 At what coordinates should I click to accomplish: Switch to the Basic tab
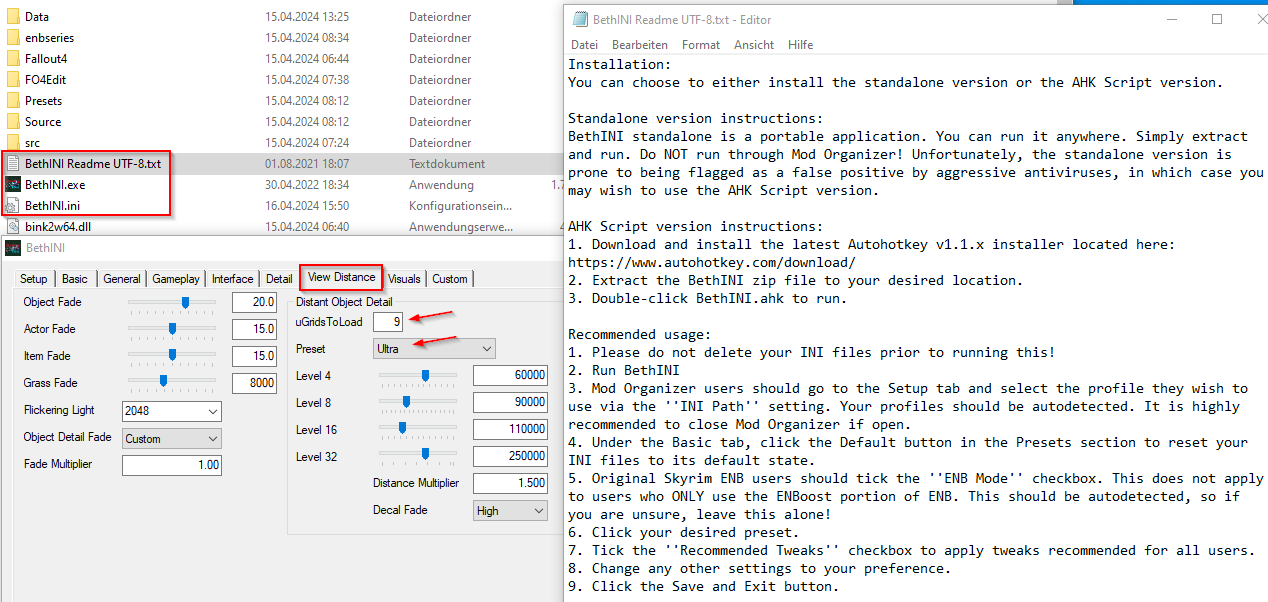point(75,279)
